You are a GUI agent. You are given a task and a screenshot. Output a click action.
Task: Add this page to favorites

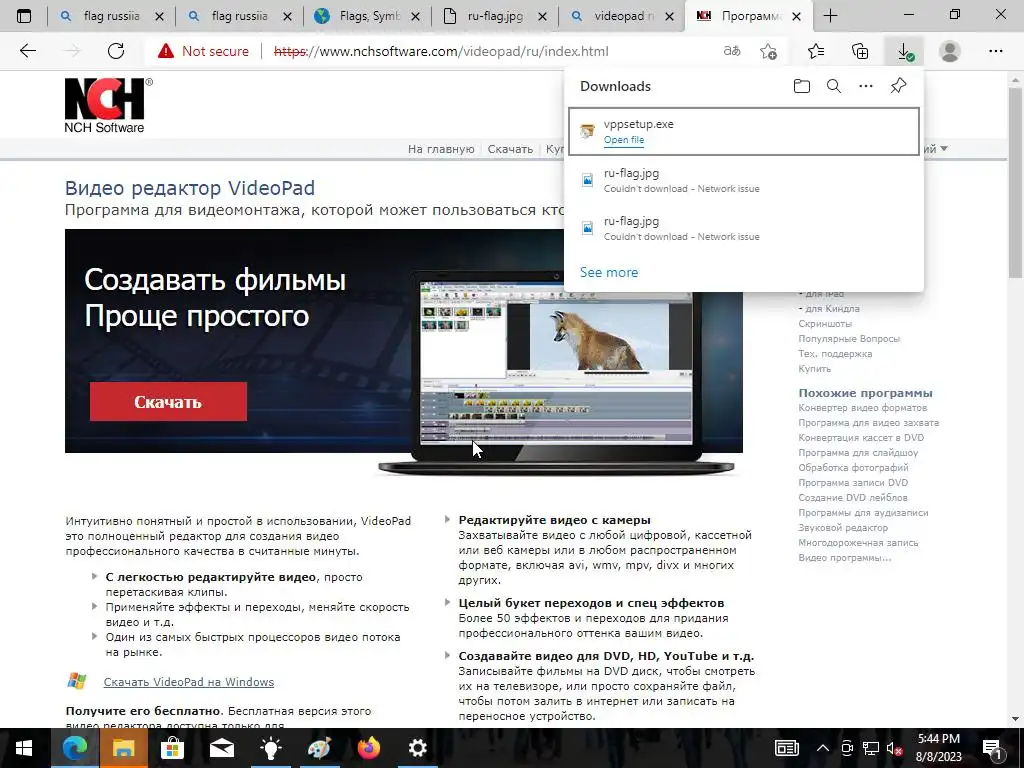(x=769, y=51)
